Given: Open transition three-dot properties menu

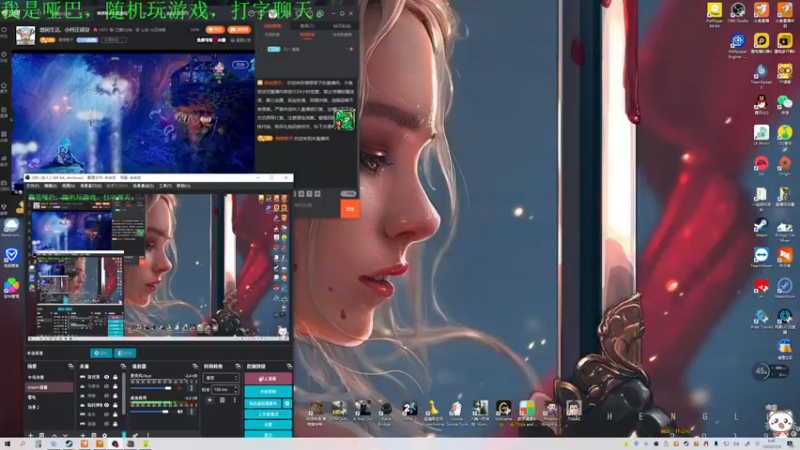Looking at the screenshot, I should pos(235,400).
